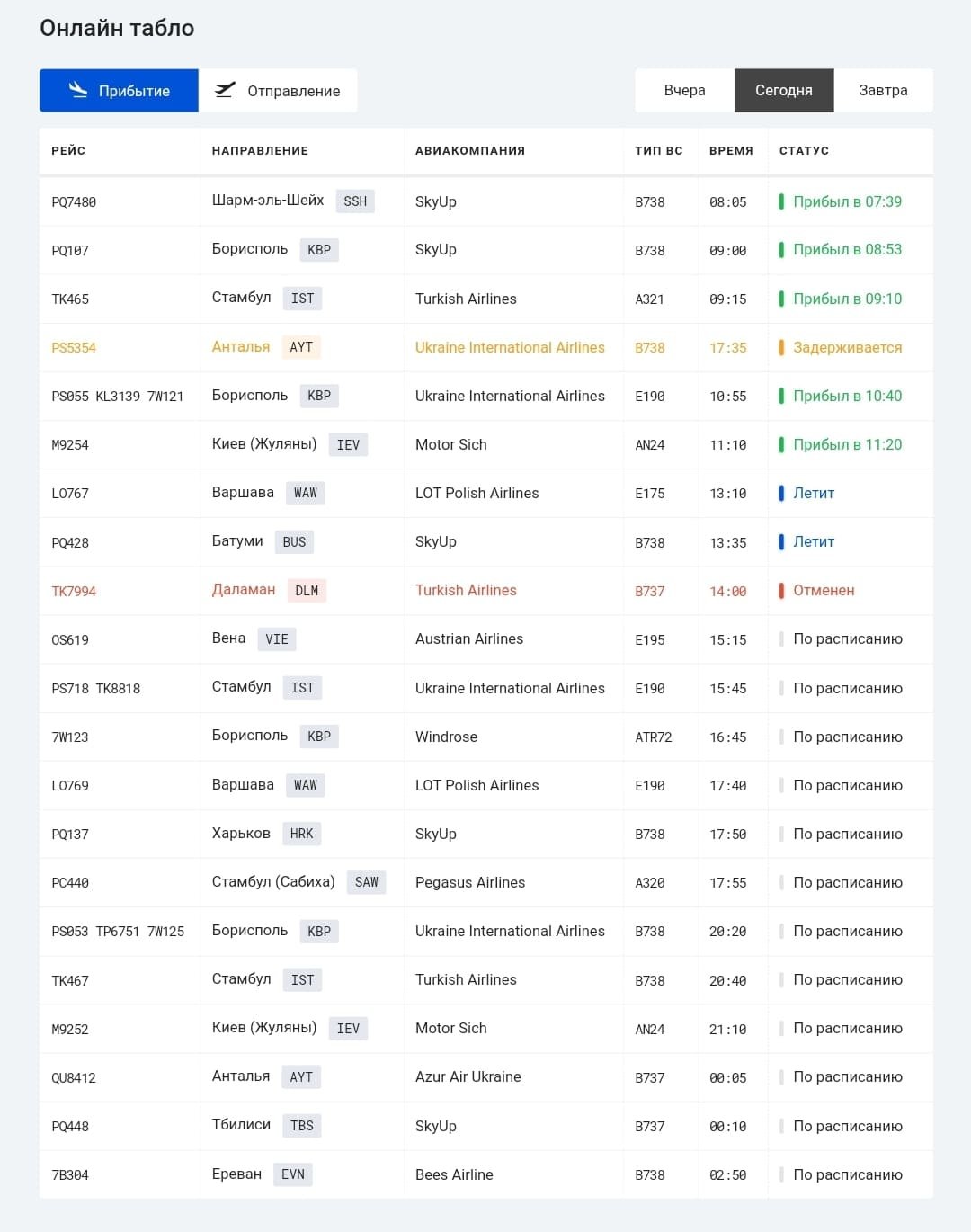Viewport: 971px width, 1232px height.
Task: Show tomorrow's flights with Завтра
Action: tap(883, 91)
